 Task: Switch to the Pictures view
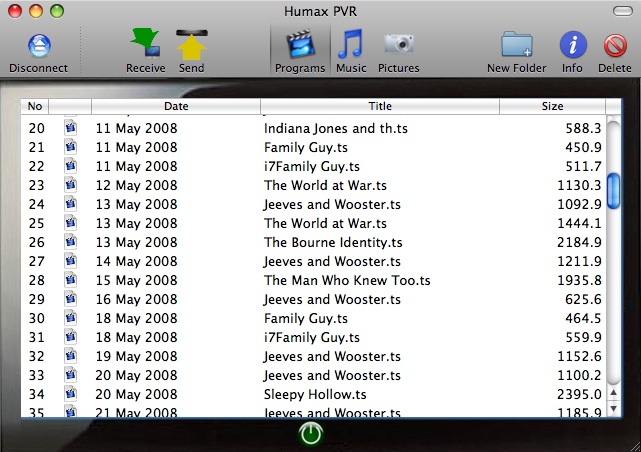[399, 50]
